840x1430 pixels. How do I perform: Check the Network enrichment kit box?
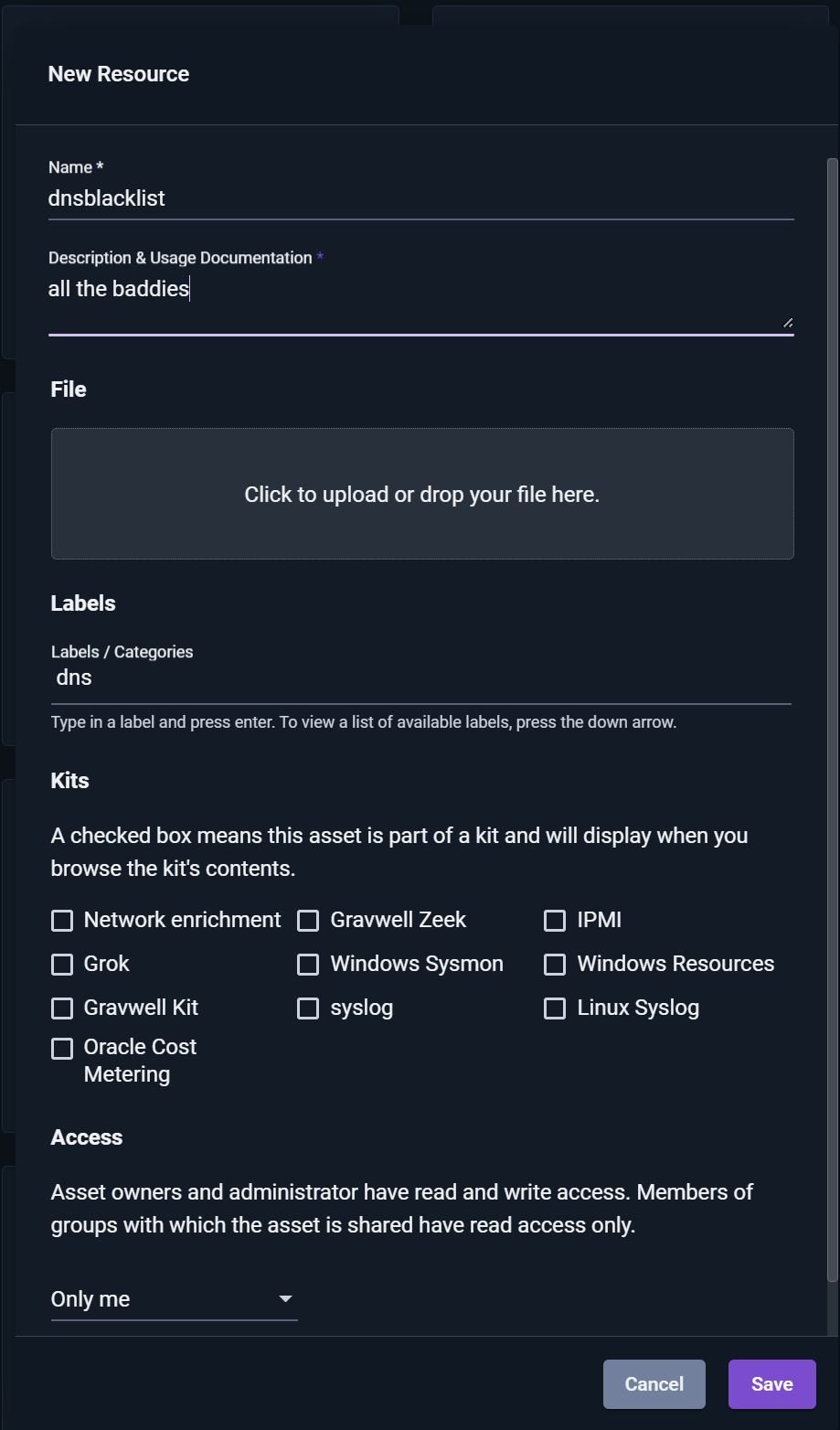tap(62, 921)
